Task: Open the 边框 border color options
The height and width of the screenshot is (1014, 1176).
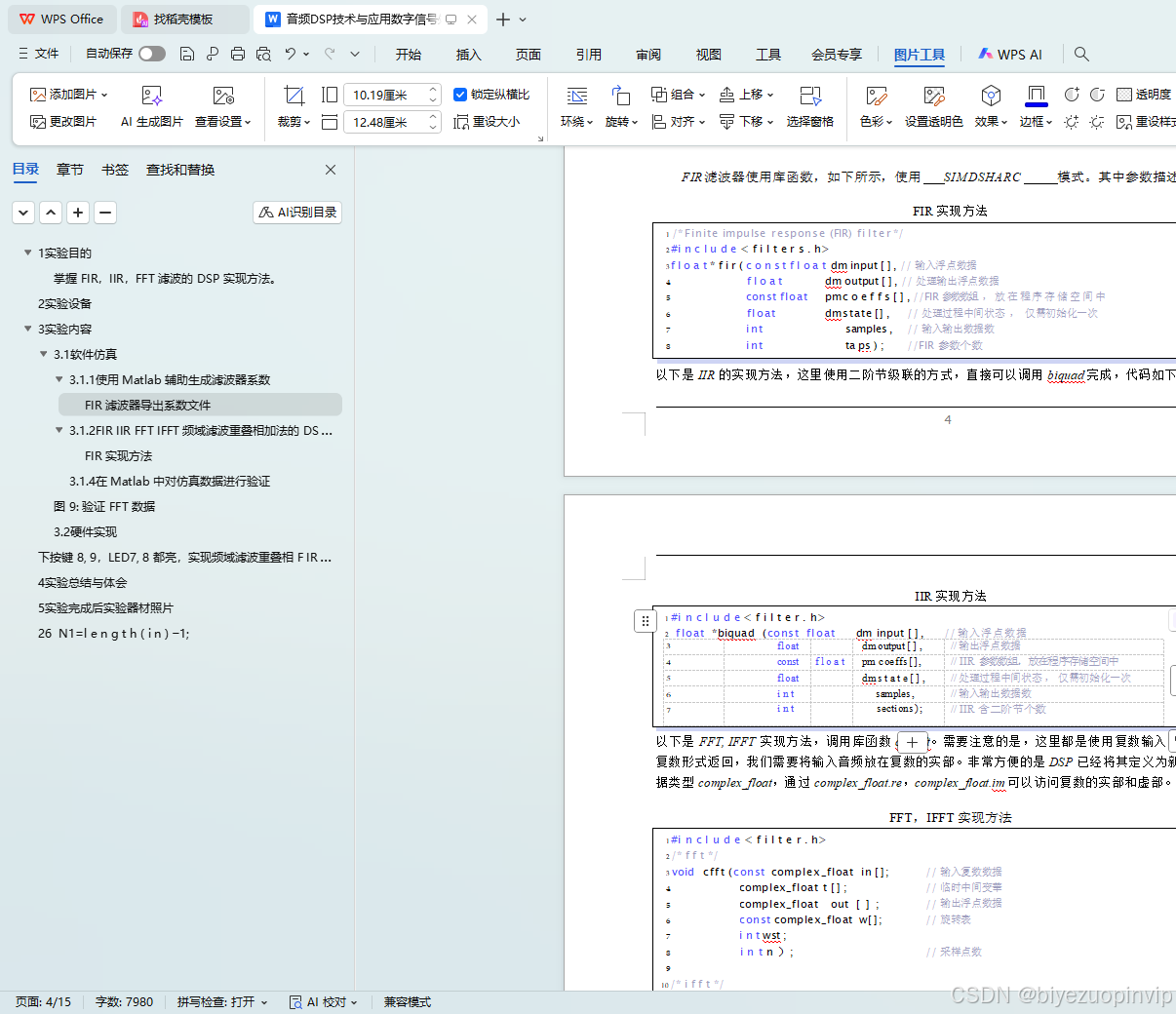Action: pos(1036,106)
